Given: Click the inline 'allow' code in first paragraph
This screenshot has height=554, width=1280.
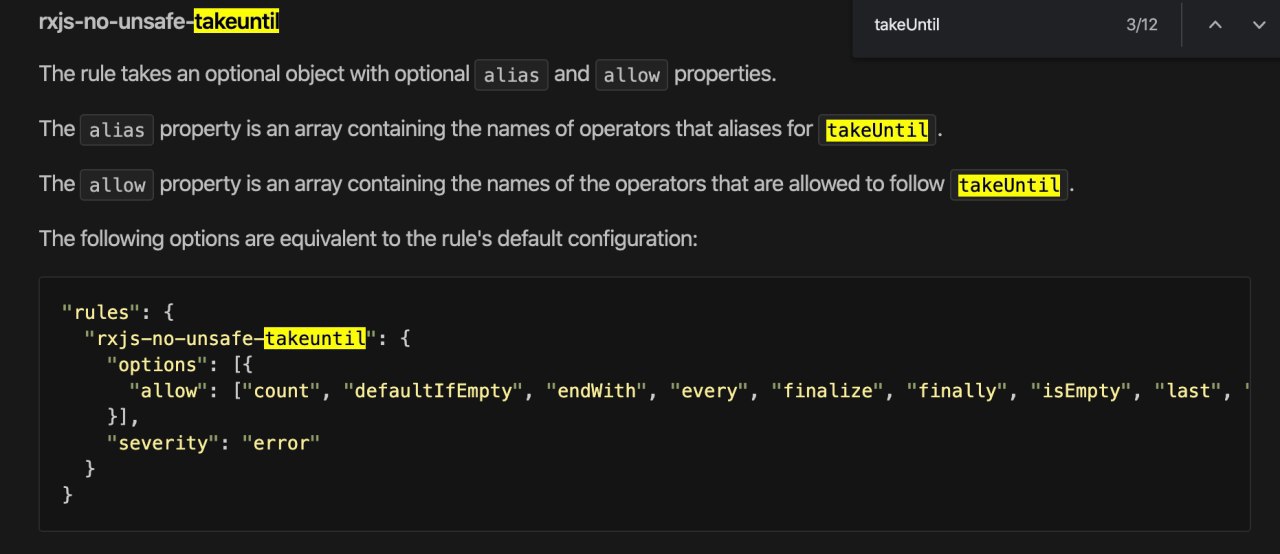Looking at the screenshot, I should click(632, 75).
